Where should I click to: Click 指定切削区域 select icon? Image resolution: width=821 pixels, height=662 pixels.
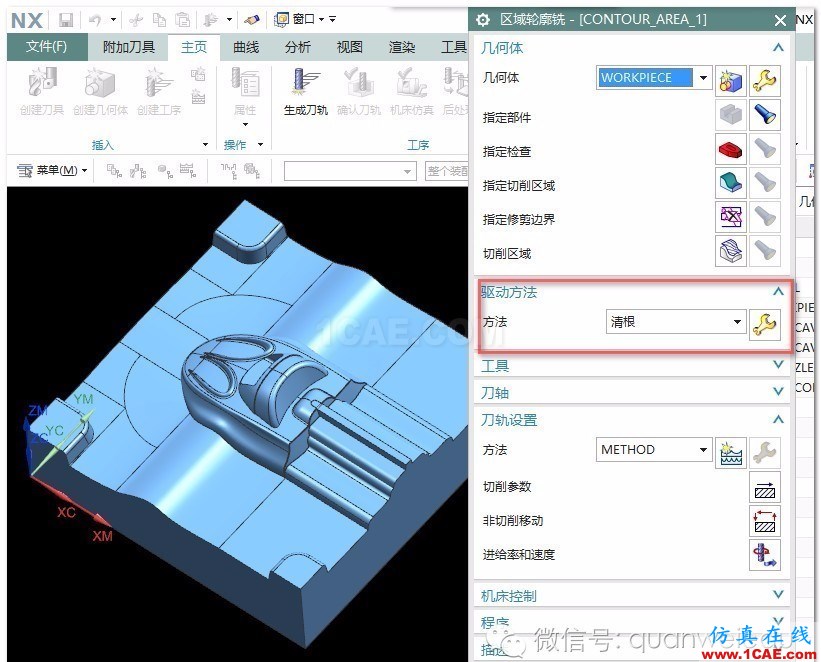(730, 183)
